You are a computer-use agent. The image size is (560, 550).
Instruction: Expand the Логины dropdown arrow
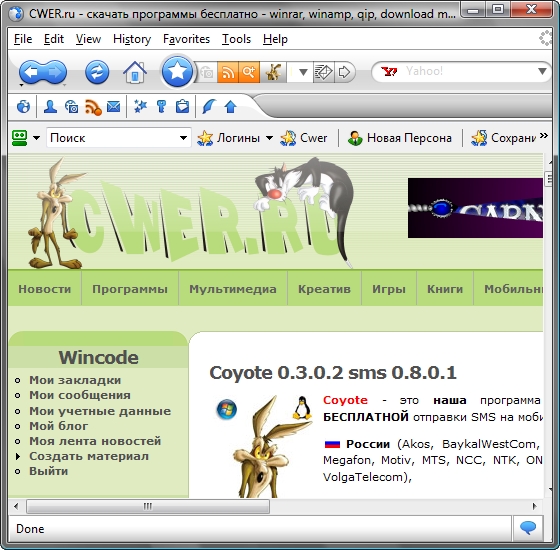tap(270, 138)
